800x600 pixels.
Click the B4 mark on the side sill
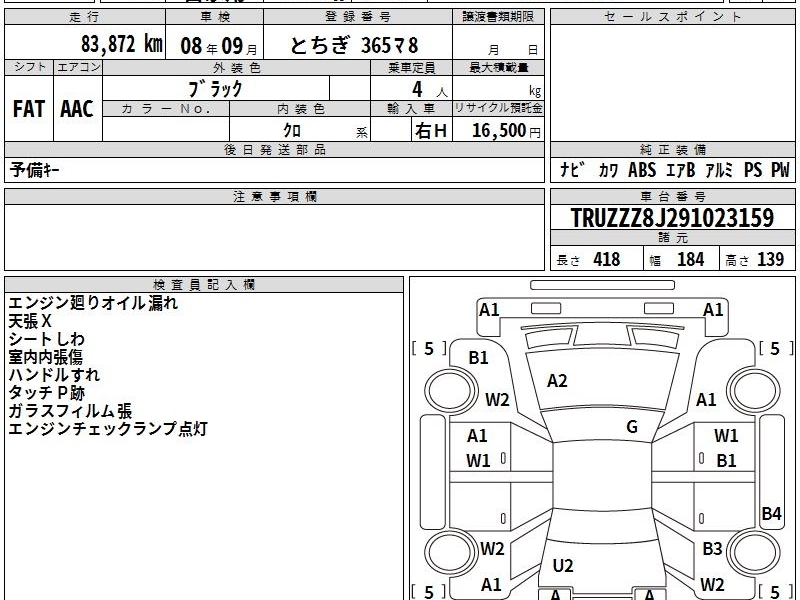pyautogui.click(x=771, y=513)
